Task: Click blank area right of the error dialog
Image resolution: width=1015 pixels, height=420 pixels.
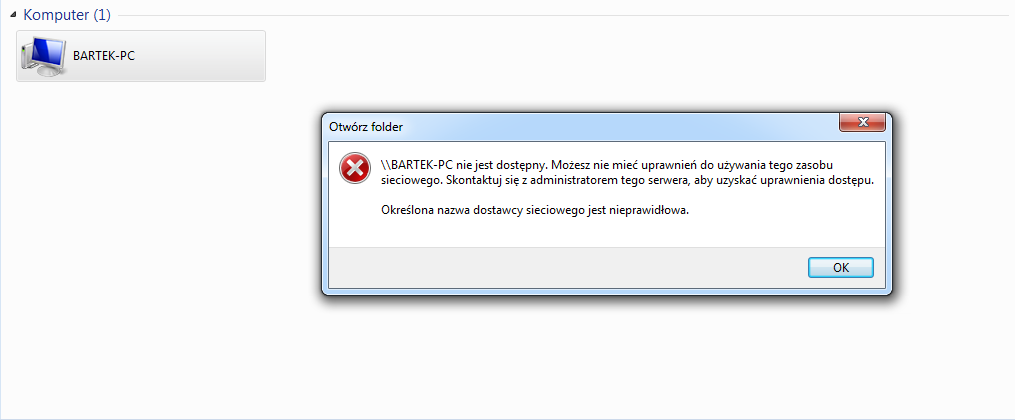Action: tap(952, 207)
